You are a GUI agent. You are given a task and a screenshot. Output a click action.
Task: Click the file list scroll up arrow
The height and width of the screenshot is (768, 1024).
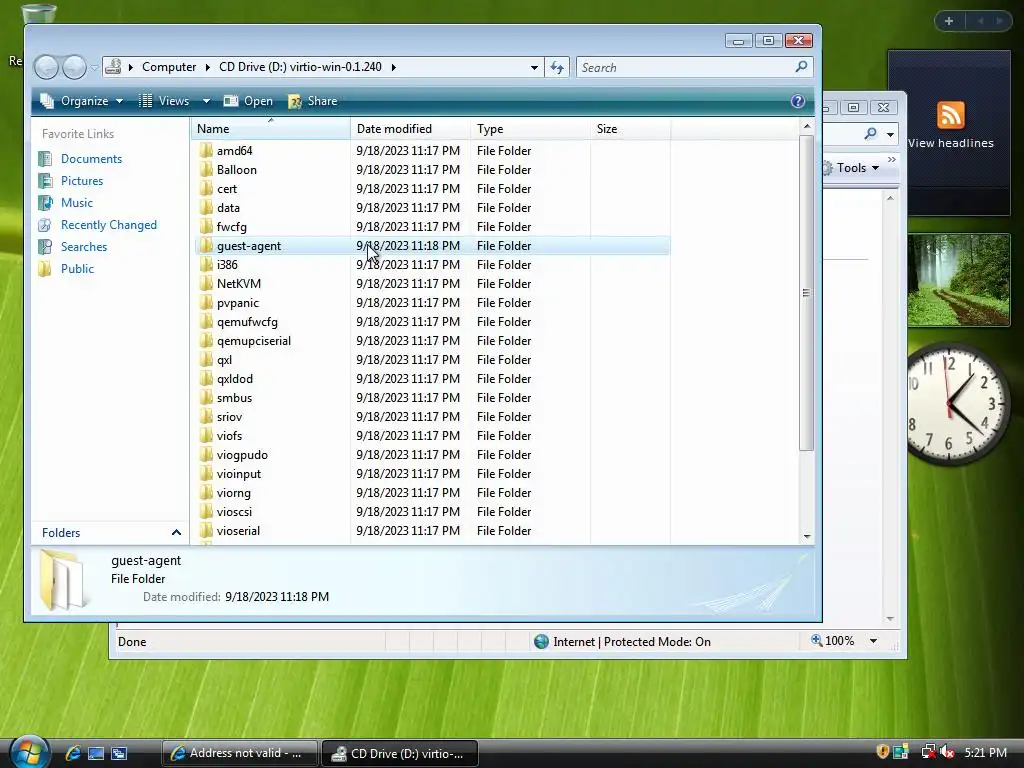807,126
